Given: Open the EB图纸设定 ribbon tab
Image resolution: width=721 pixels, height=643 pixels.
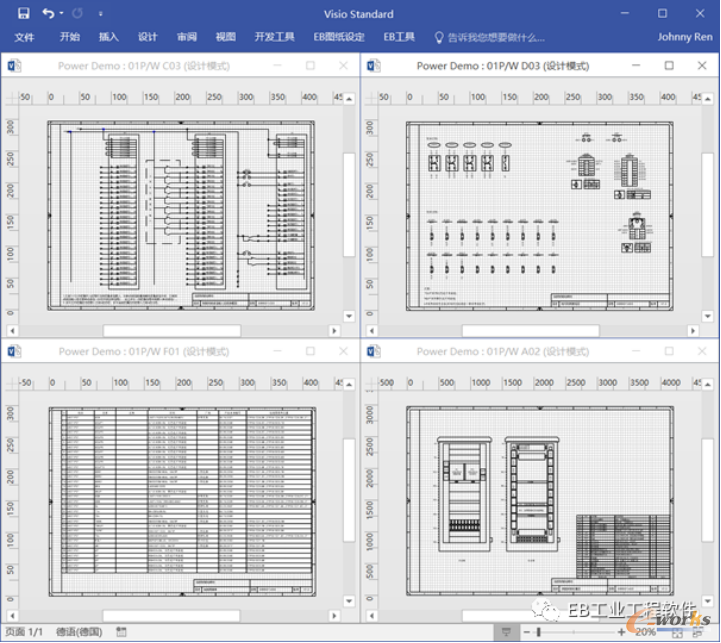Looking at the screenshot, I should tap(339, 37).
